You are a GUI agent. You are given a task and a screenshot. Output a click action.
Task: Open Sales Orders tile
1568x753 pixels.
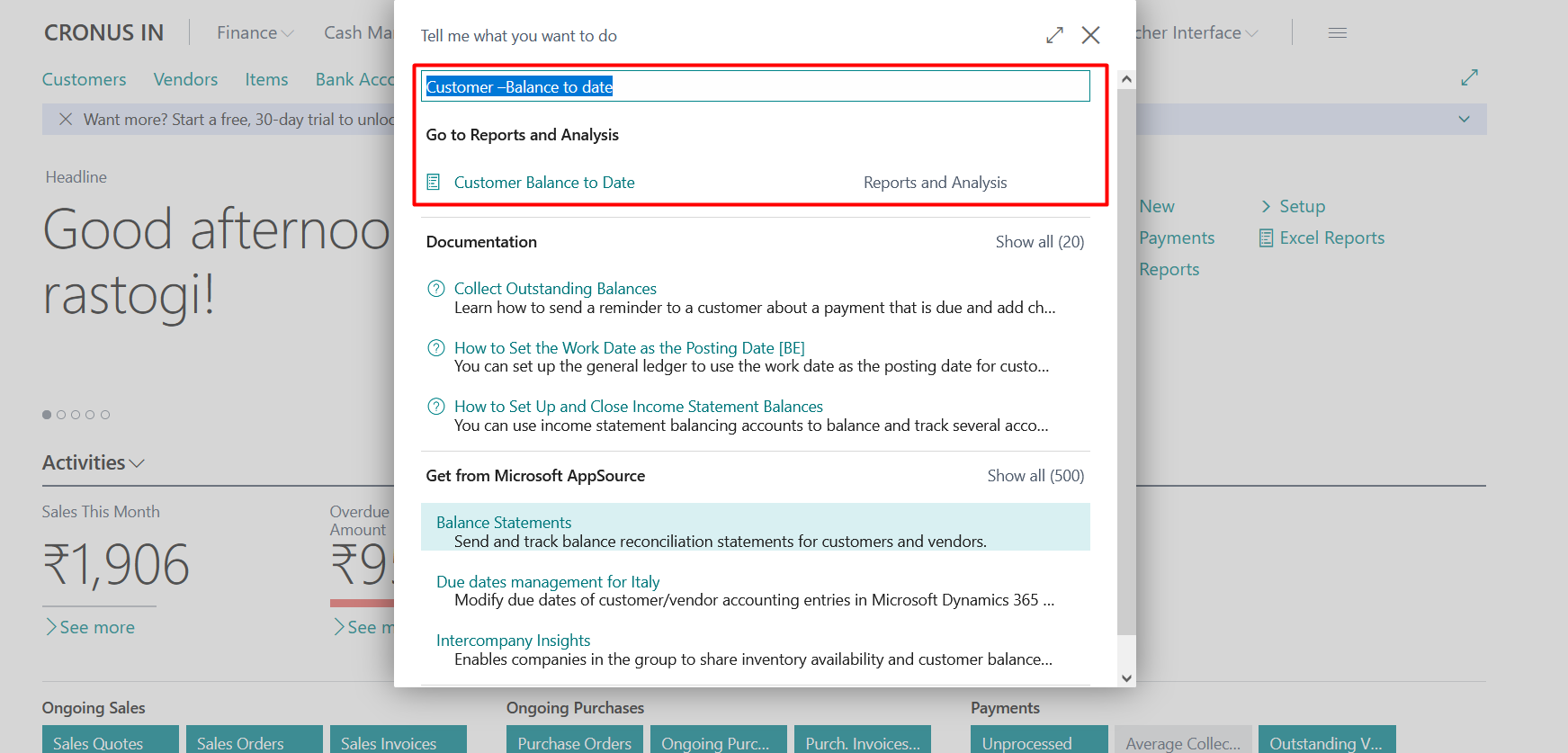click(x=255, y=740)
